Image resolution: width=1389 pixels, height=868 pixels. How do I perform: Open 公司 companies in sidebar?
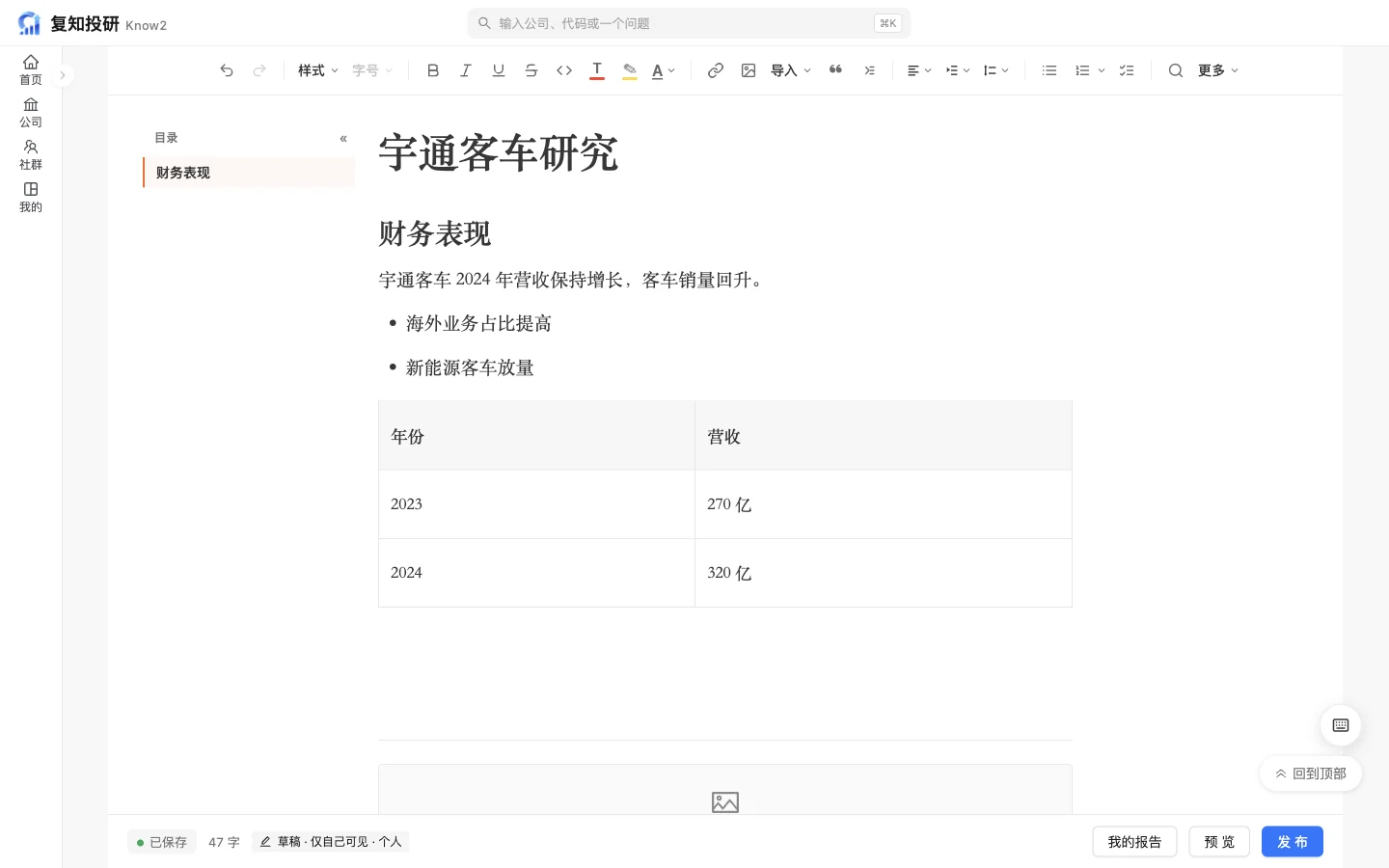pos(31,113)
